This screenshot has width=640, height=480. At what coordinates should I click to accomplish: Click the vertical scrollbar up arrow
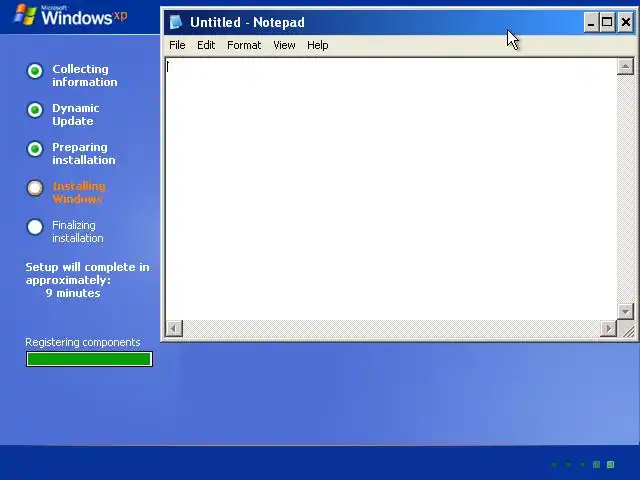point(625,67)
